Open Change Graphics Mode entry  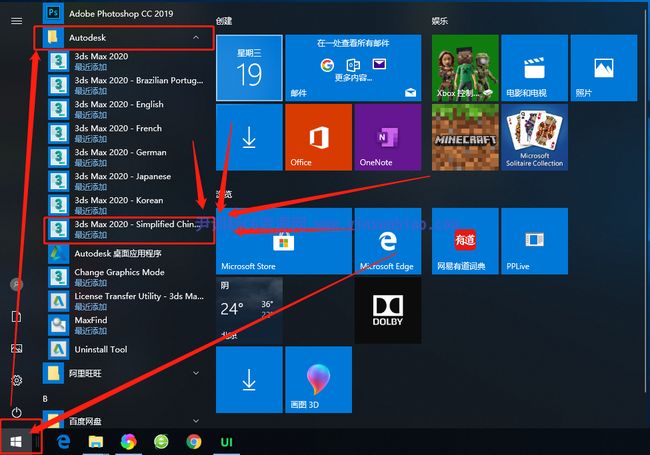[129, 277]
